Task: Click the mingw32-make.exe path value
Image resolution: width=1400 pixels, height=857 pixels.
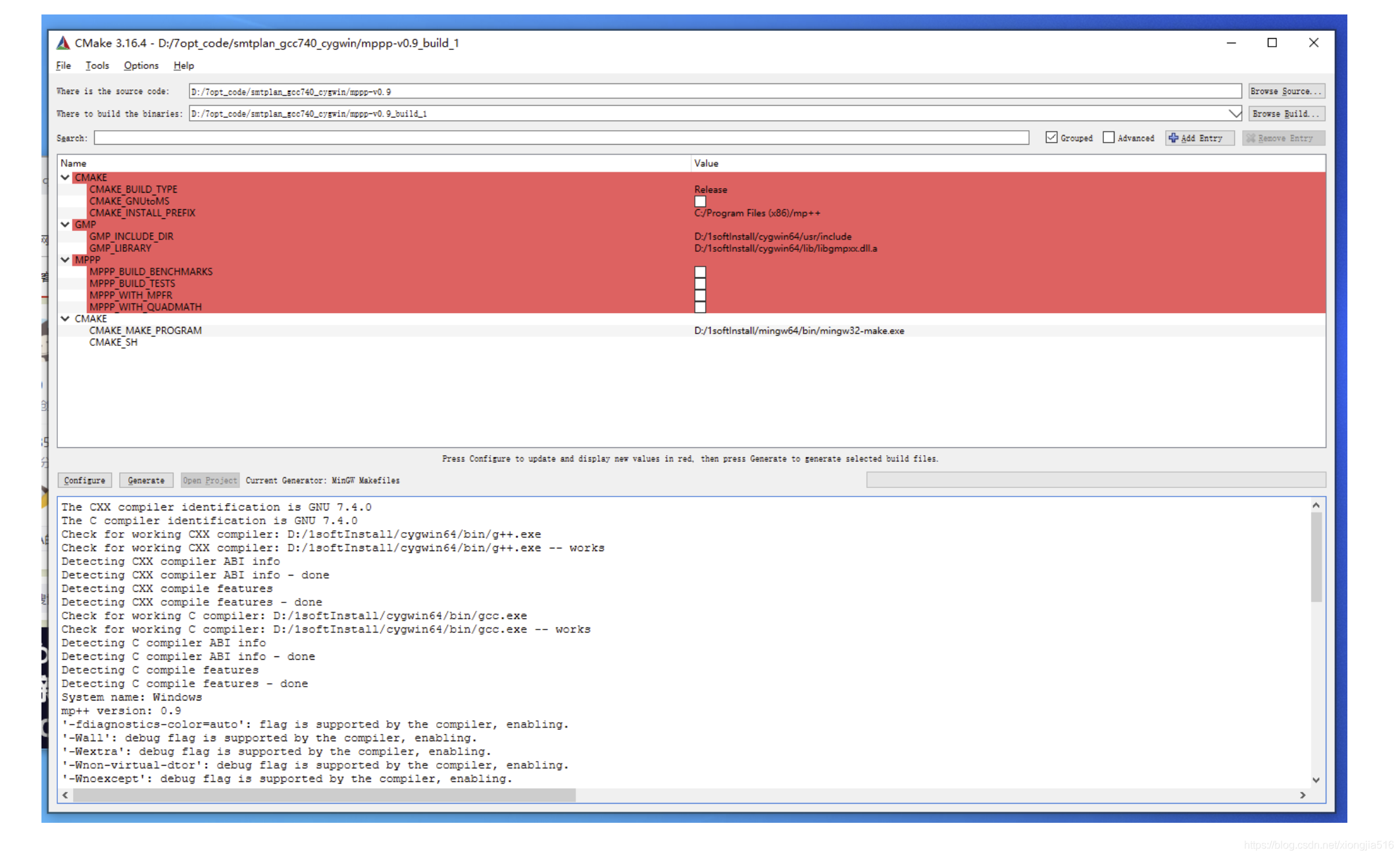Action: (799, 330)
